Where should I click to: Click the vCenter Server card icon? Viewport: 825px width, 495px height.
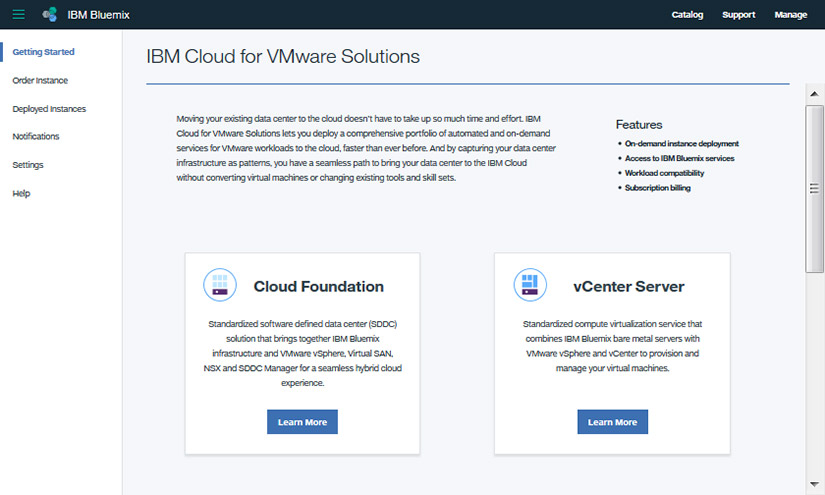[530, 285]
